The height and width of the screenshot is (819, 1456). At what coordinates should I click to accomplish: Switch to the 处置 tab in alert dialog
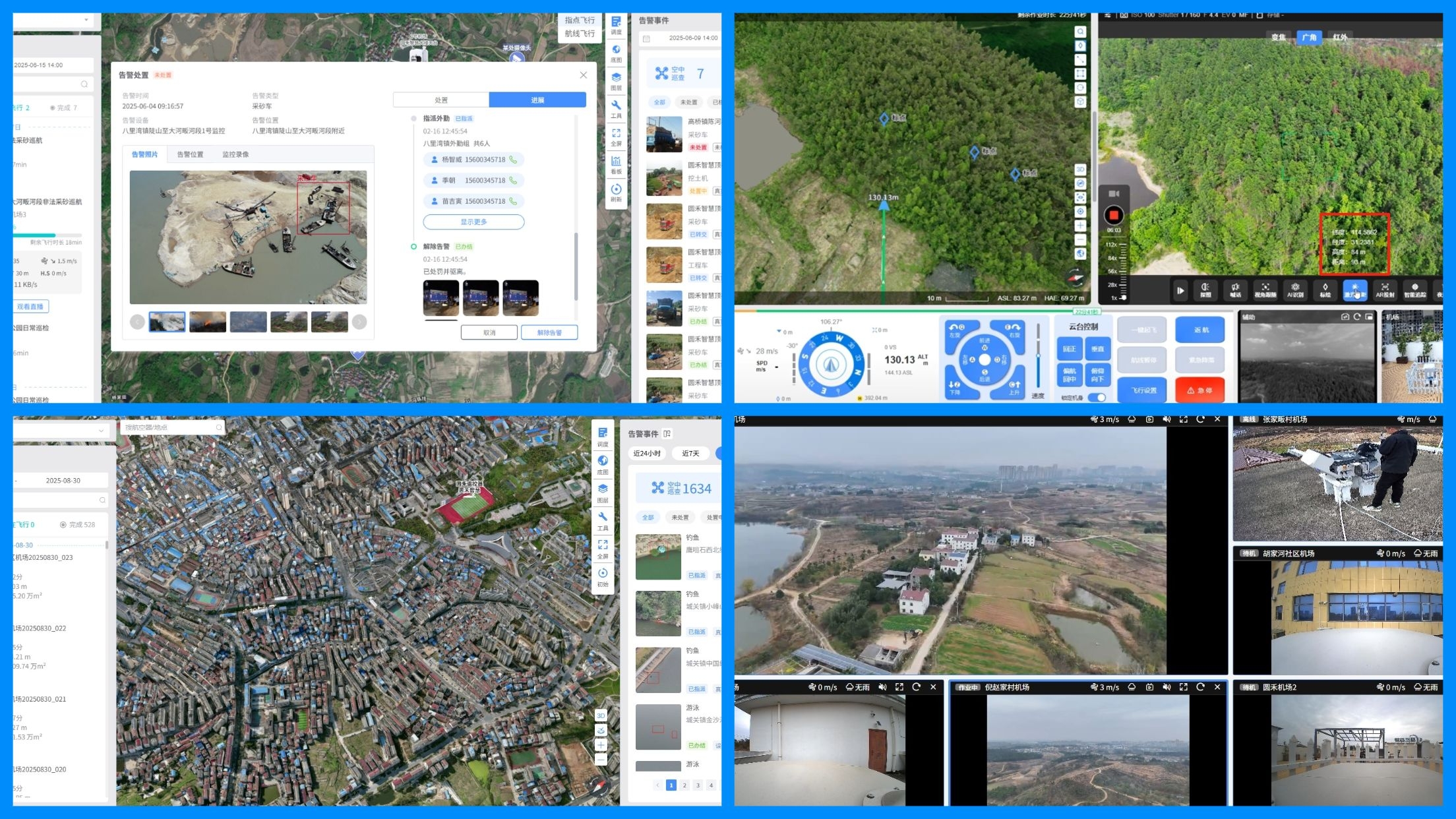pos(441,100)
